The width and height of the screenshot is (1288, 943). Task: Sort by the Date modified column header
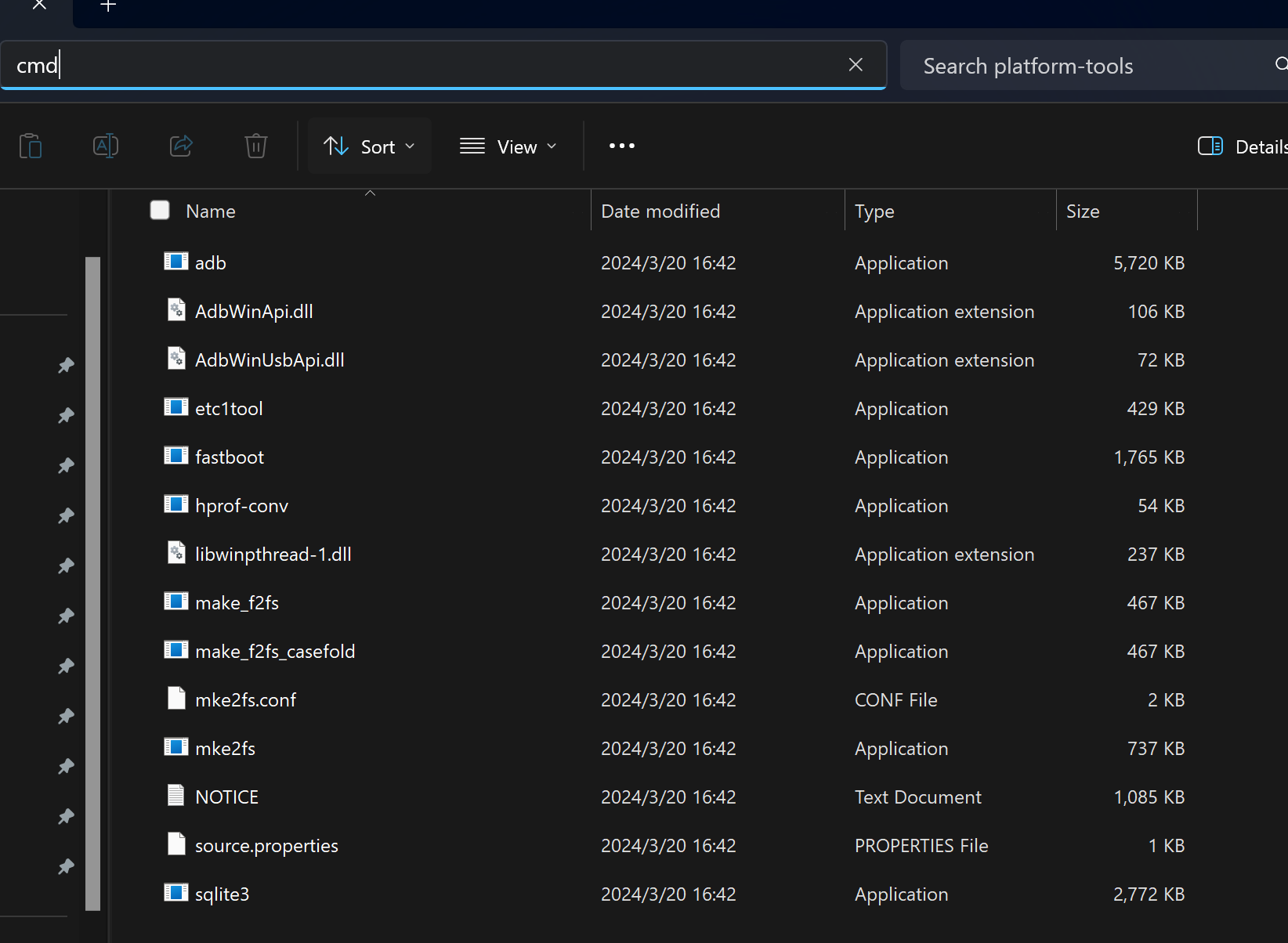660,211
